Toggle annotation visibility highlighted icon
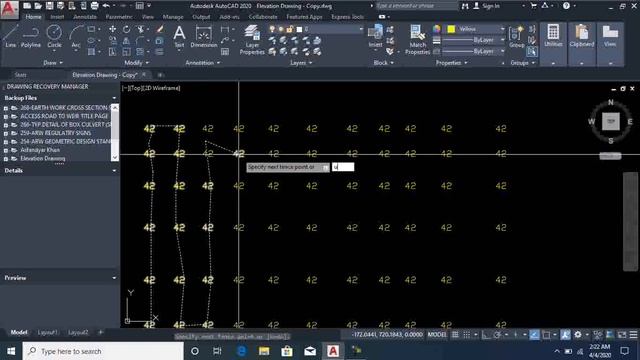 click(x=565, y=335)
